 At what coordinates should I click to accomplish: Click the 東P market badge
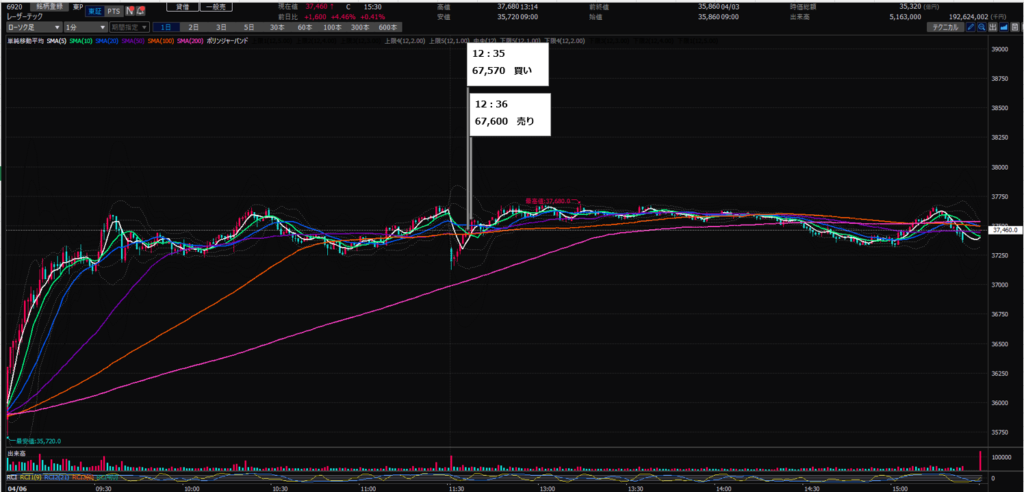coord(76,8)
